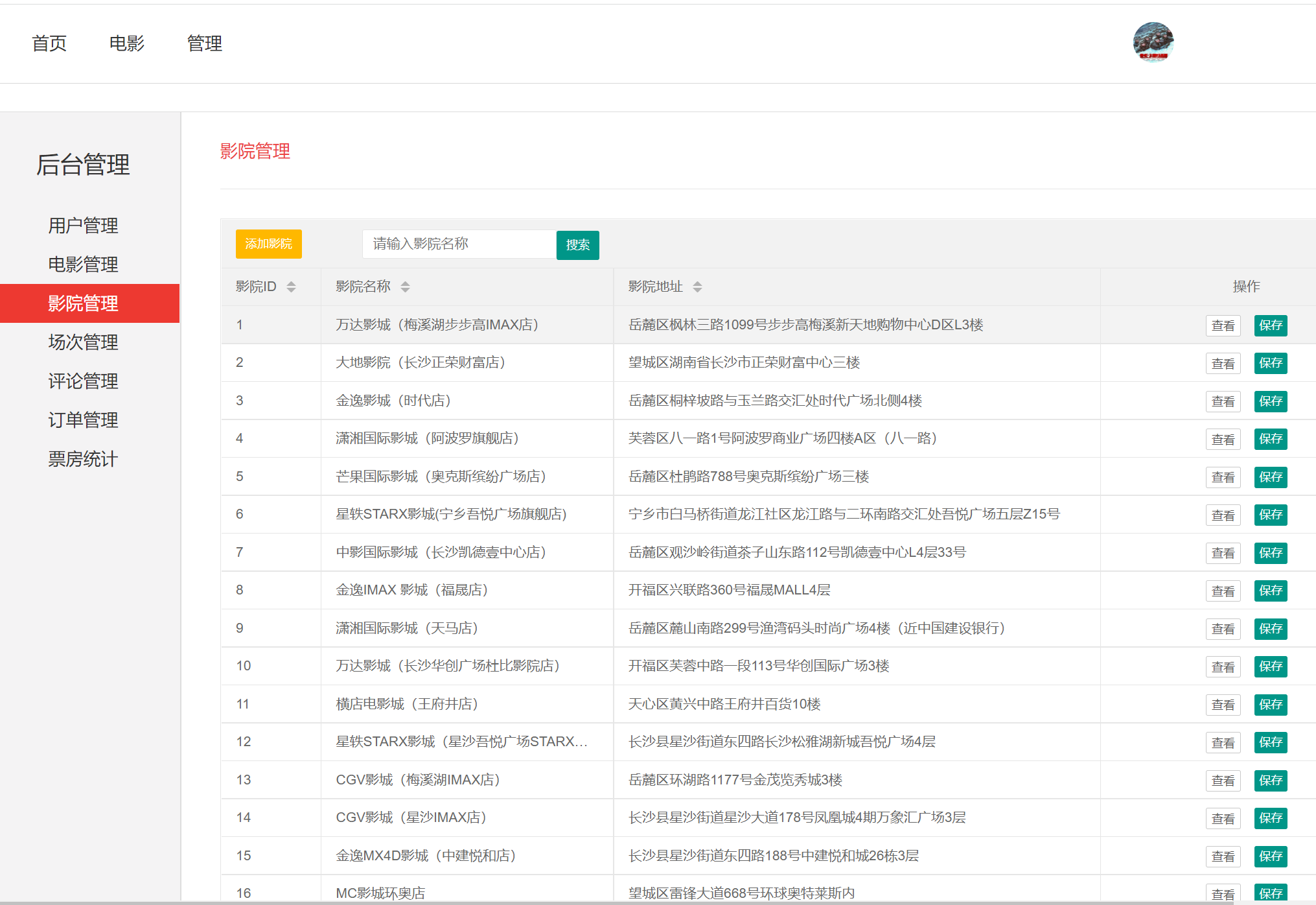Focus the 请输入影院名称 search field
Image resolution: width=1316 pixels, height=905 pixels.
click(x=459, y=244)
